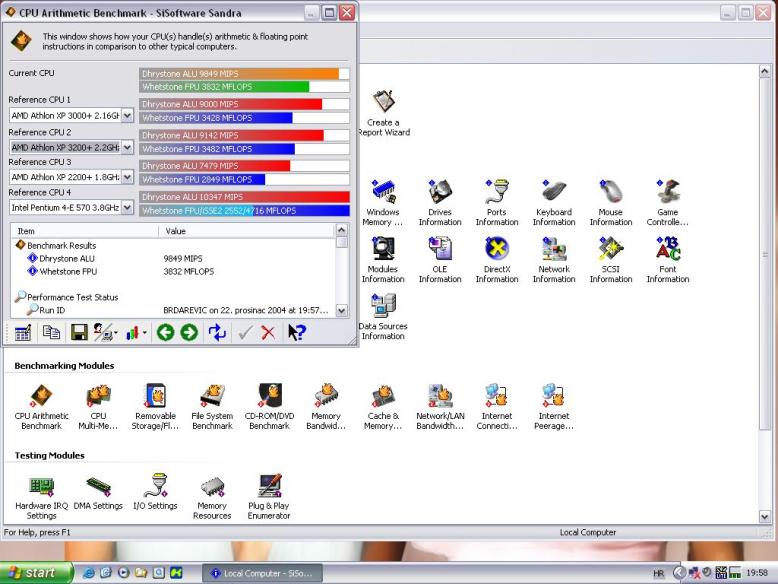Open Create a Report Wizard

point(384,113)
